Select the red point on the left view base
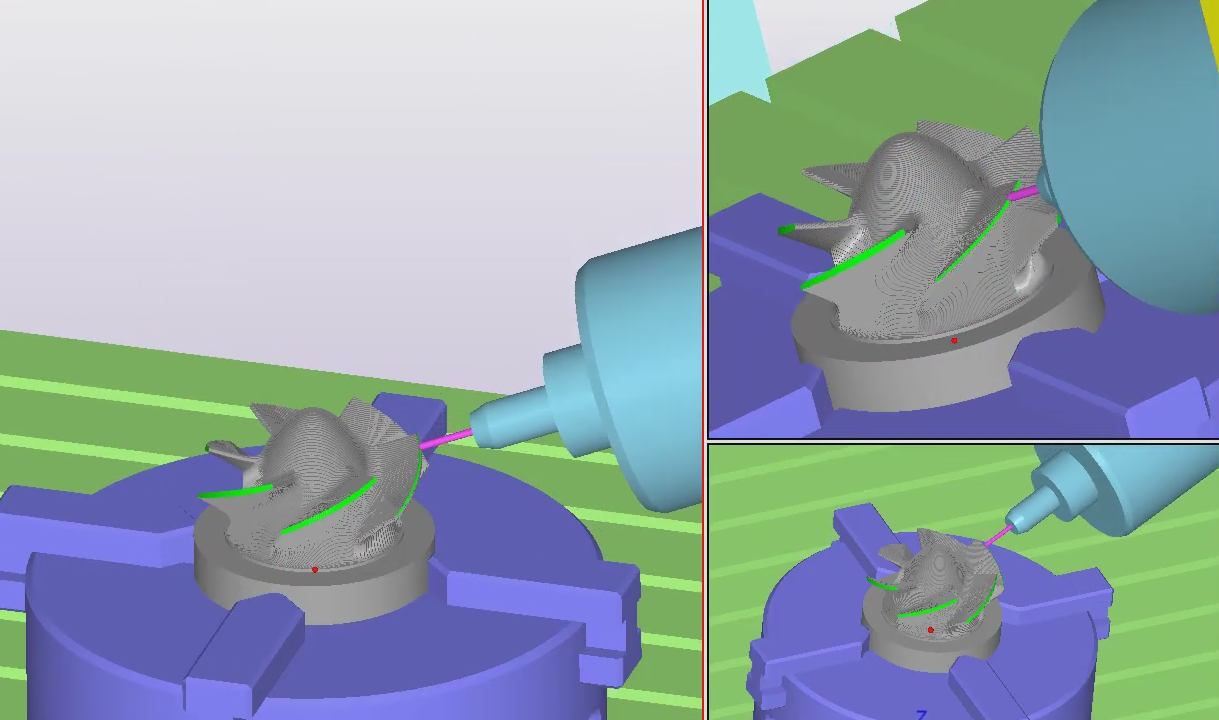 click(315, 570)
